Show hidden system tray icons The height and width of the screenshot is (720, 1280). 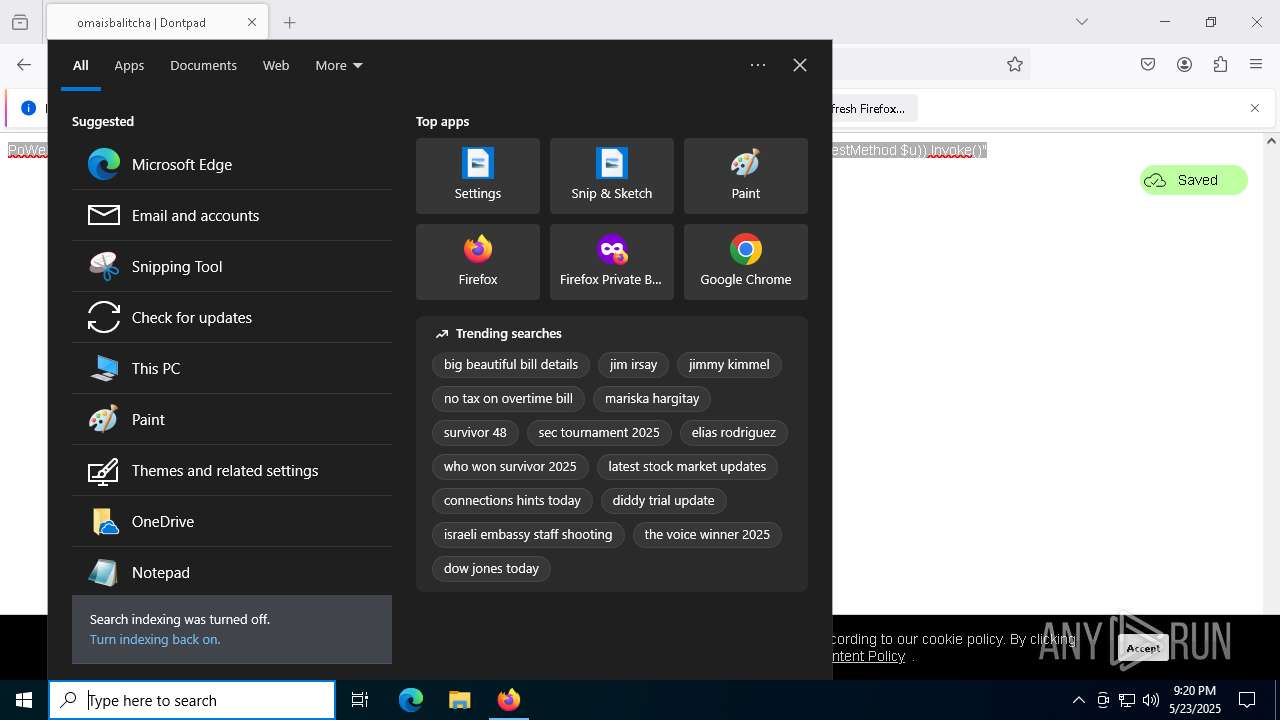point(1078,700)
